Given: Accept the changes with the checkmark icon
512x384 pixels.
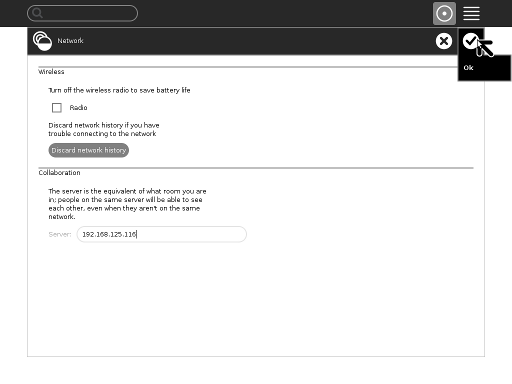Looking at the screenshot, I should point(470,41).
